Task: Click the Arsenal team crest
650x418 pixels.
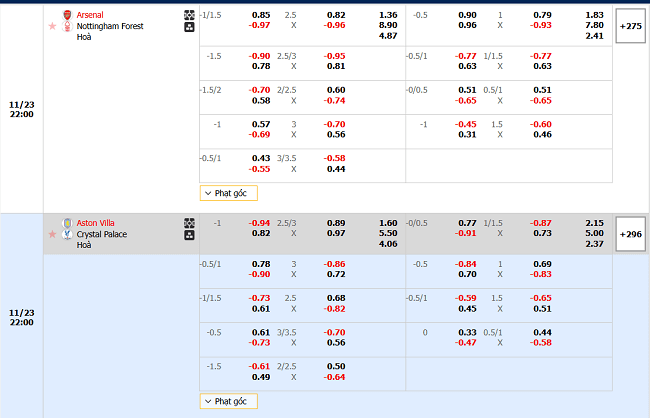Action: click(67, 16)
